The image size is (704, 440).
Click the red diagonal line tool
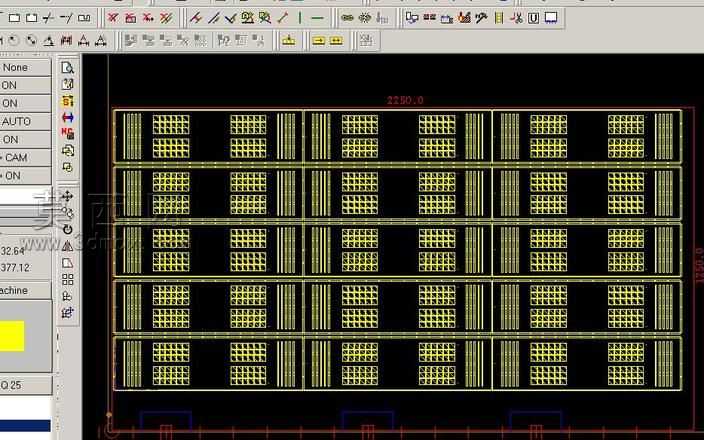coord(282,18)
